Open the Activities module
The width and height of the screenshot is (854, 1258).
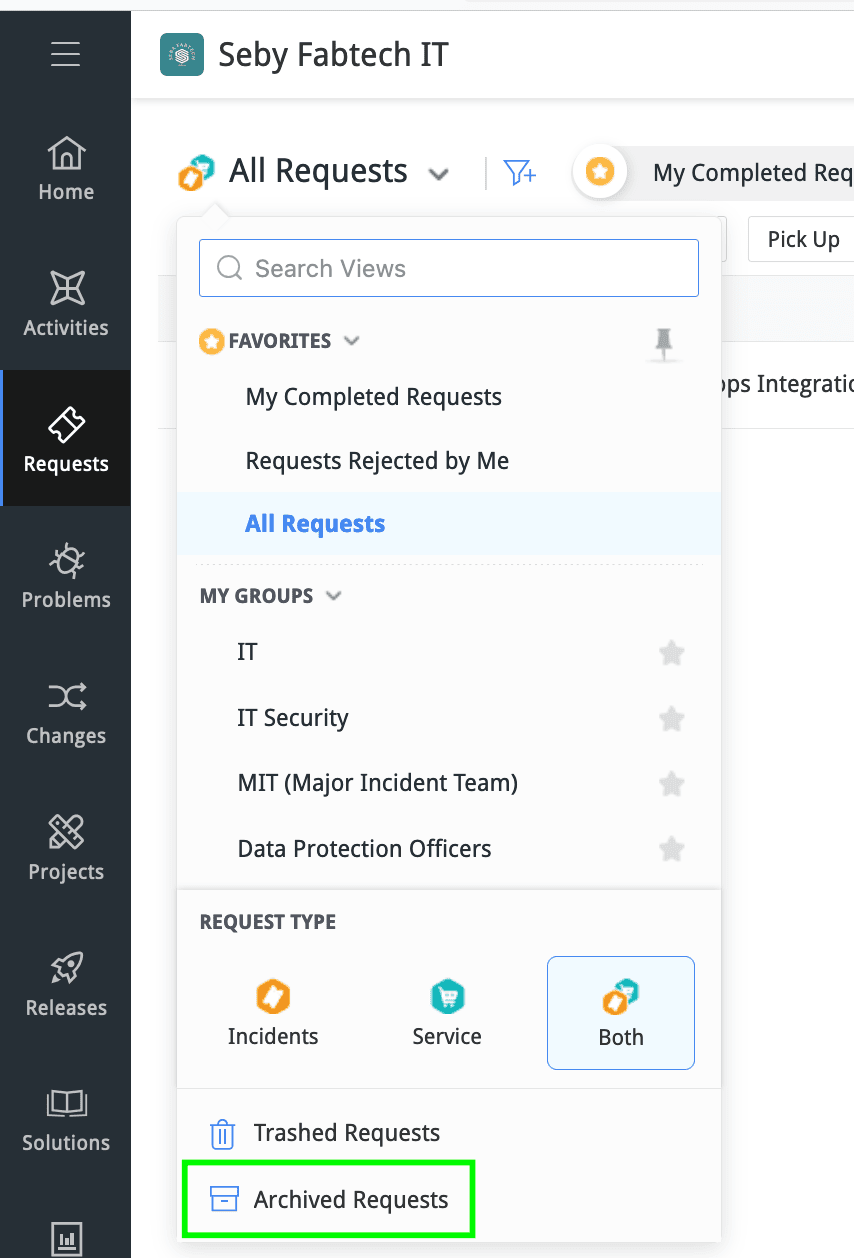66,304
